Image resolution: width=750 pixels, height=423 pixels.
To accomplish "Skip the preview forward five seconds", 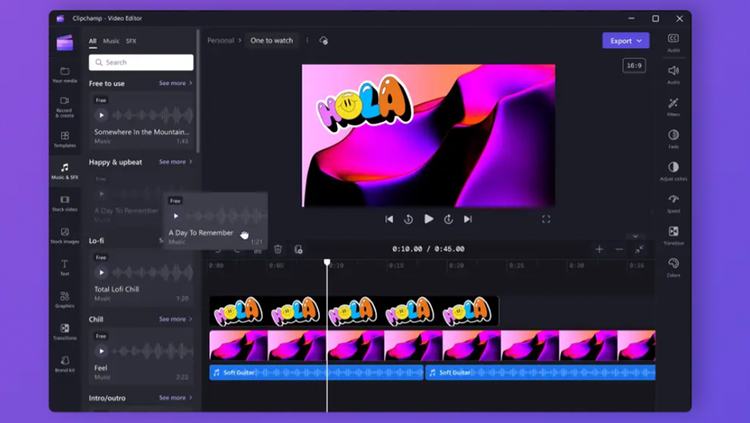I will click(x=448, y=219).
